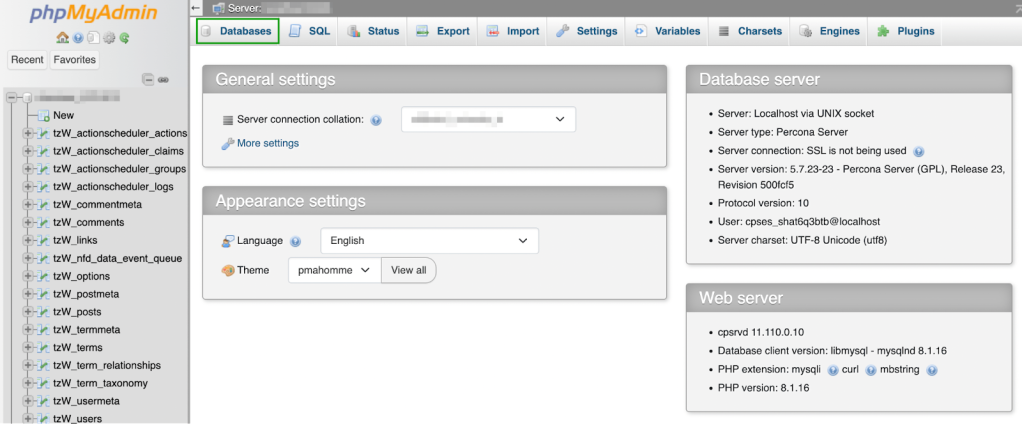1022x424 pixels.
Task: Open the Language dropdown set to English
Action: click(429, 241)
